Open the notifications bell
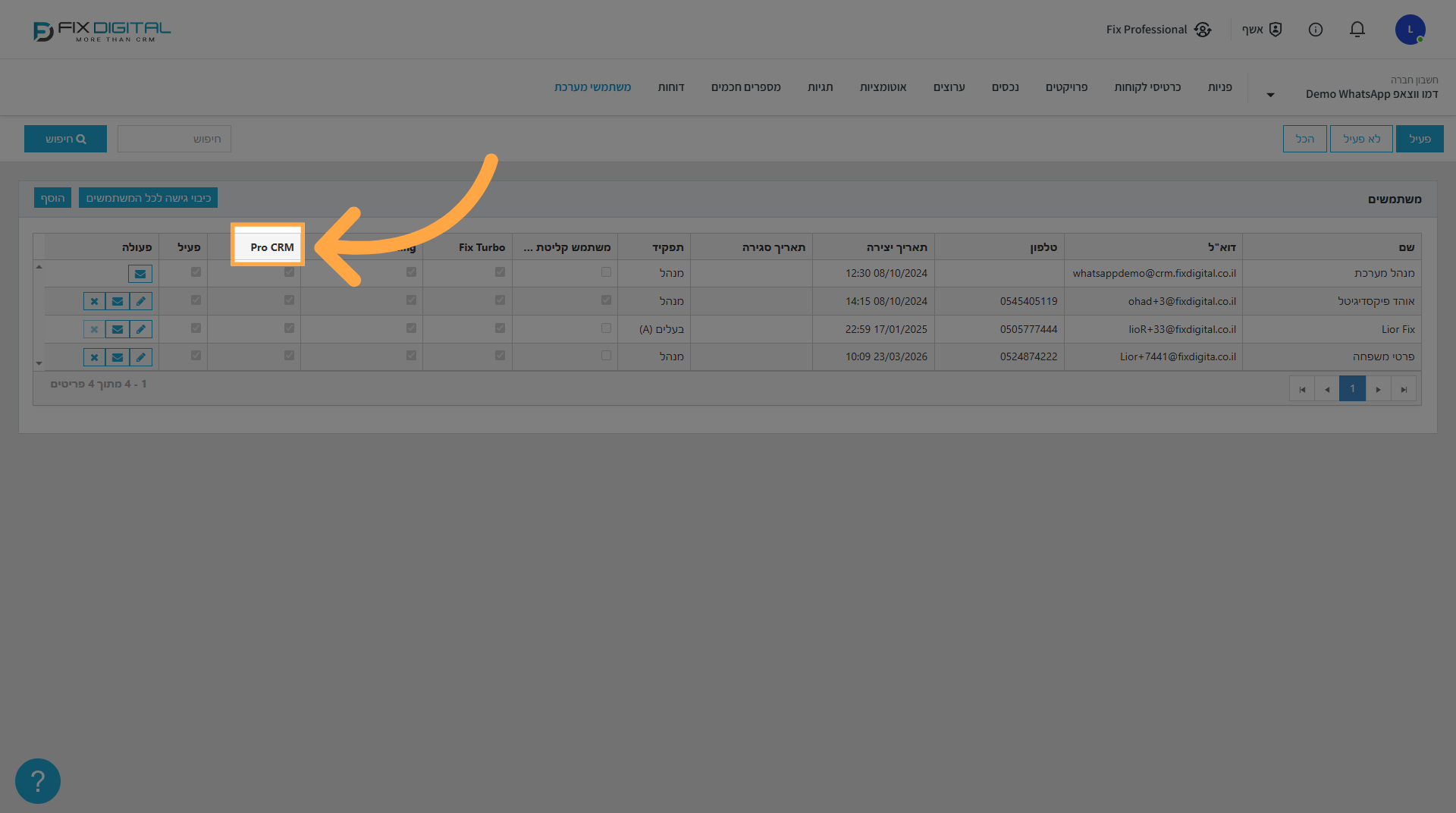This screenshot has width=1456, height=813. [x=1357, y=30]
